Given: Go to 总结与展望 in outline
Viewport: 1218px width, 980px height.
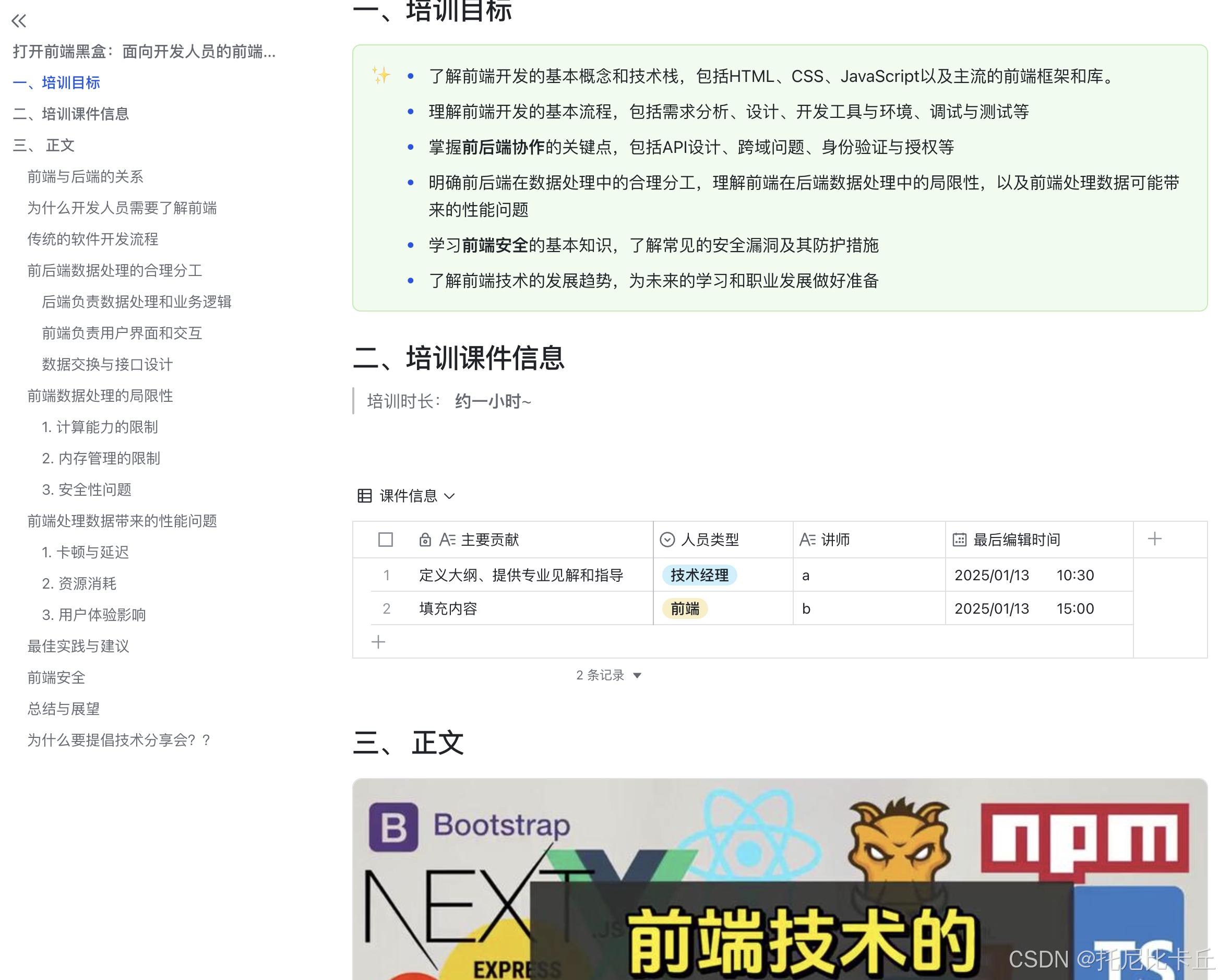Looking at the screenshot, I should pyautogui.click(x=63, y=709).
